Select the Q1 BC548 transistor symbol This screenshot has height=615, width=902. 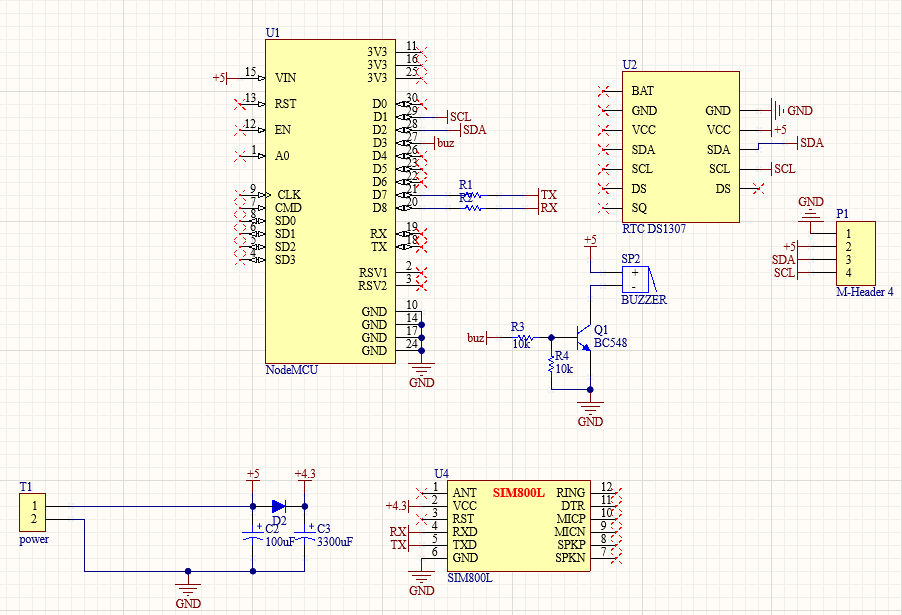[583, 338]
